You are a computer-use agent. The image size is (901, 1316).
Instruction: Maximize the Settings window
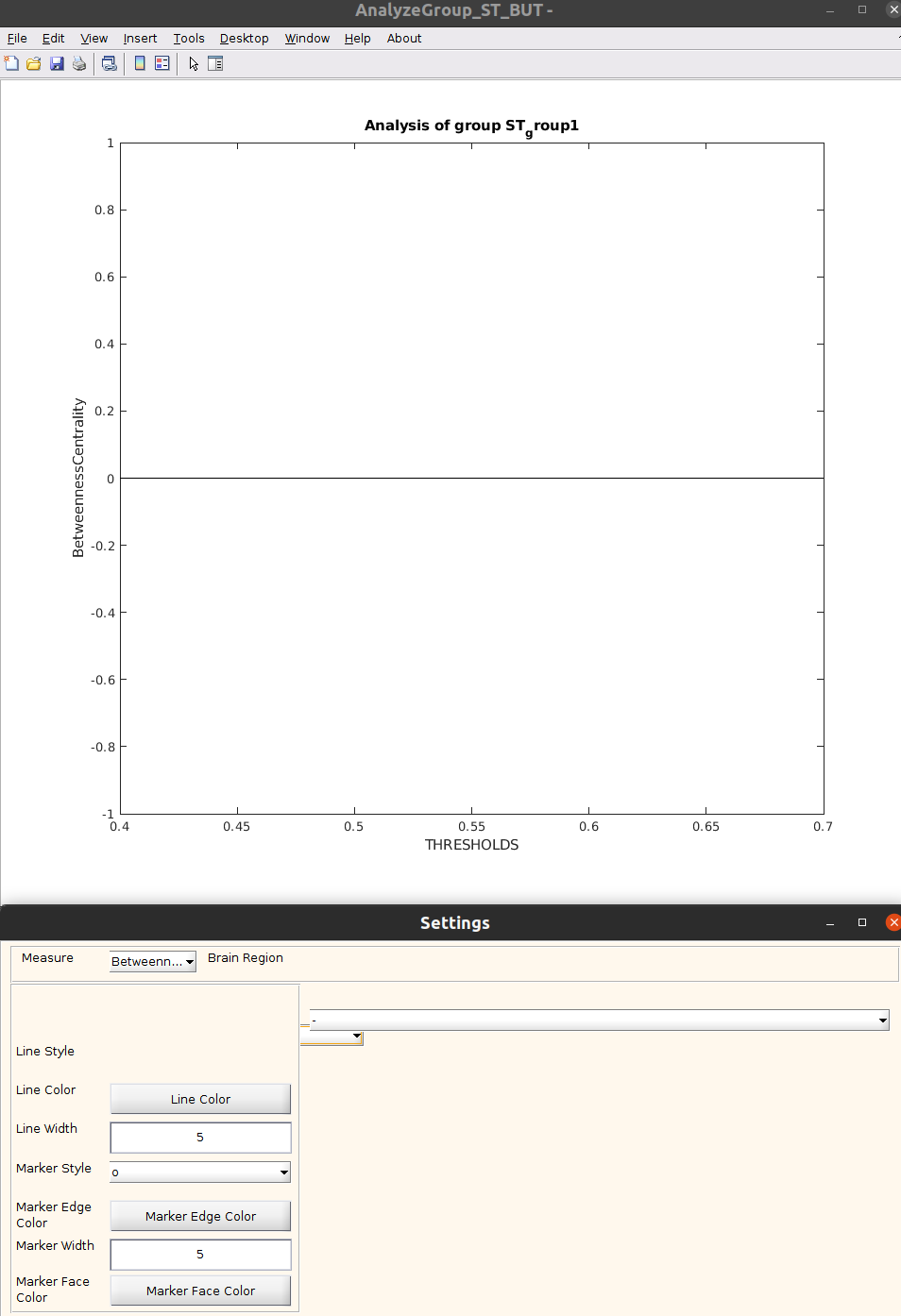(862, 922)
